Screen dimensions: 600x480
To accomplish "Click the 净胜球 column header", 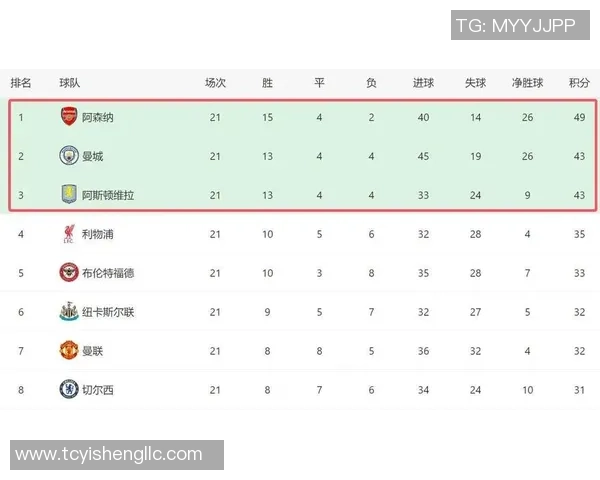I will pyautogui.click(x=527, y=82).
